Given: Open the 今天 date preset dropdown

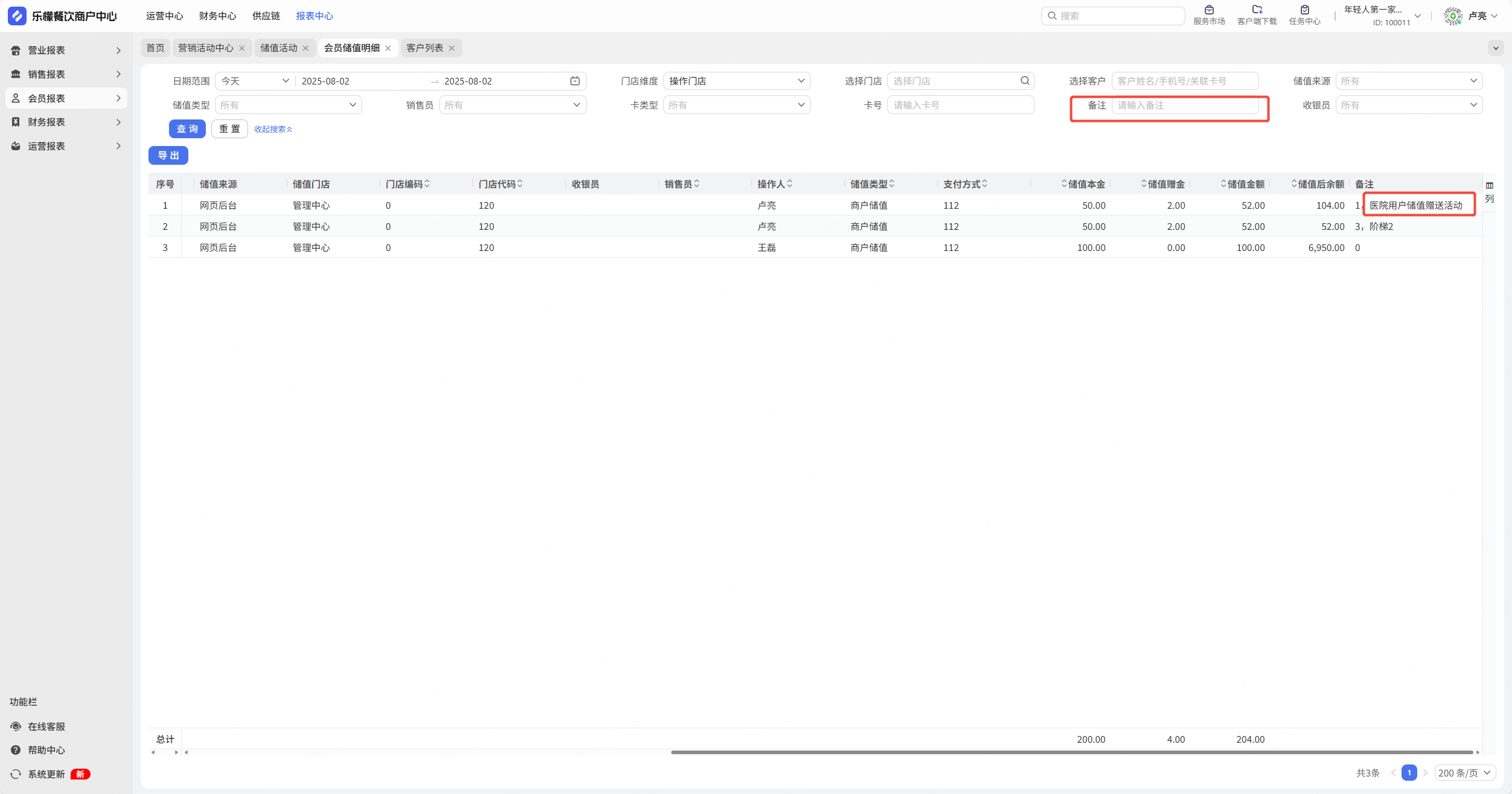Looking at the screenshot, I should click(255, 81).
